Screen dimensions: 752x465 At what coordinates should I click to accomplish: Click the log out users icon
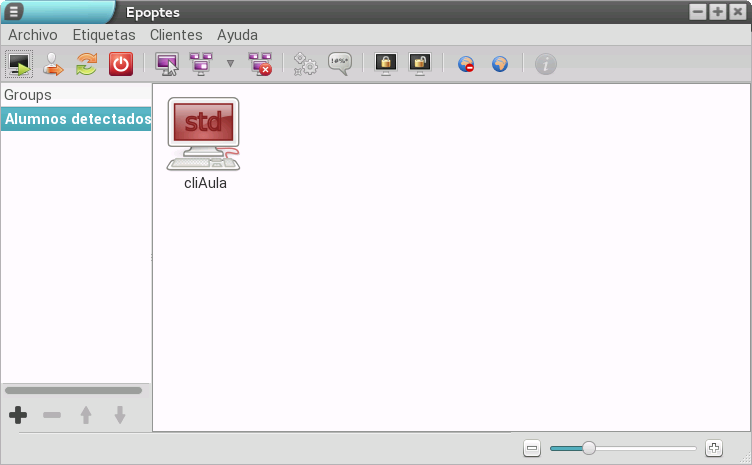click(53, 65)
